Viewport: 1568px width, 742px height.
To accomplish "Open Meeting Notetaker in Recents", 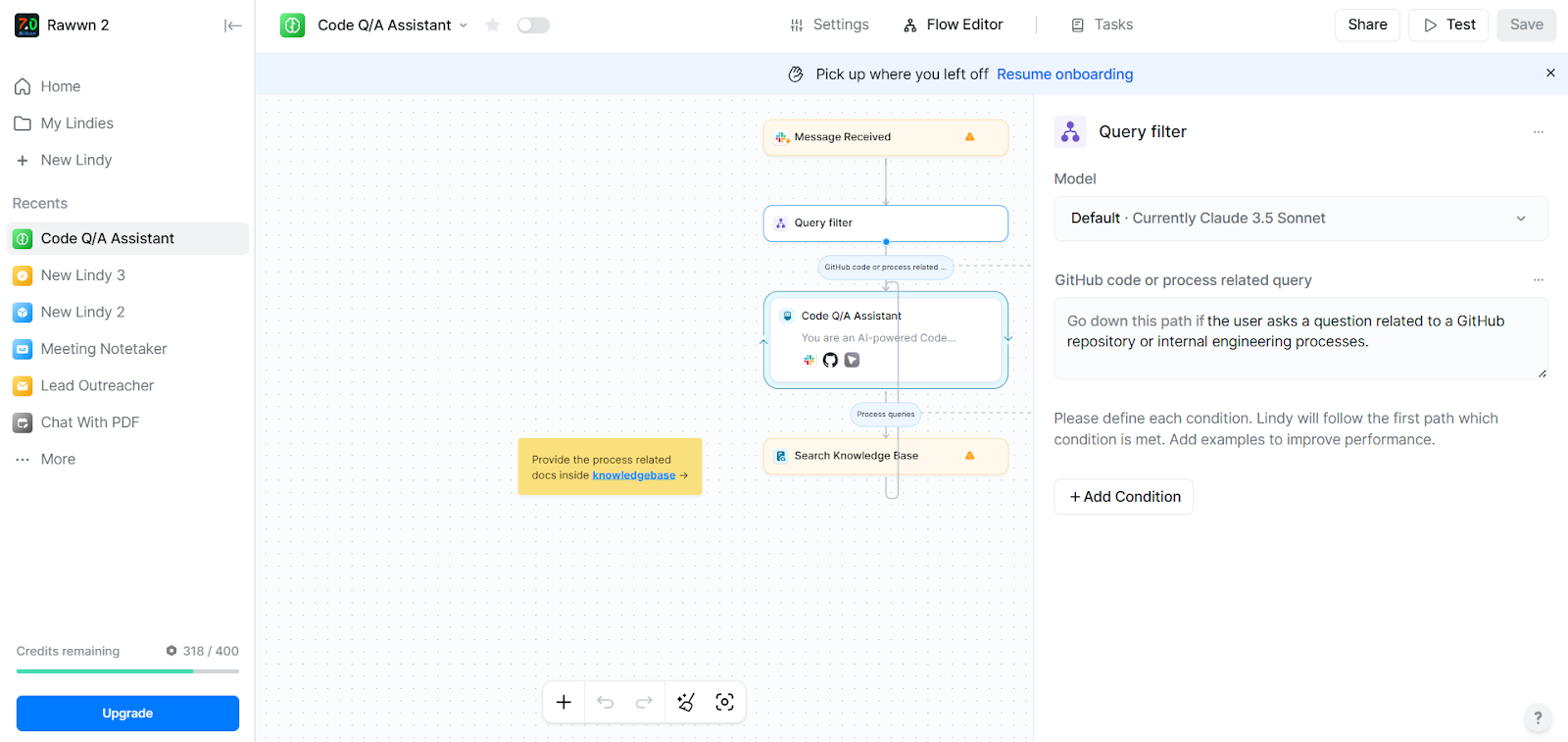I will tap(127, 349).
